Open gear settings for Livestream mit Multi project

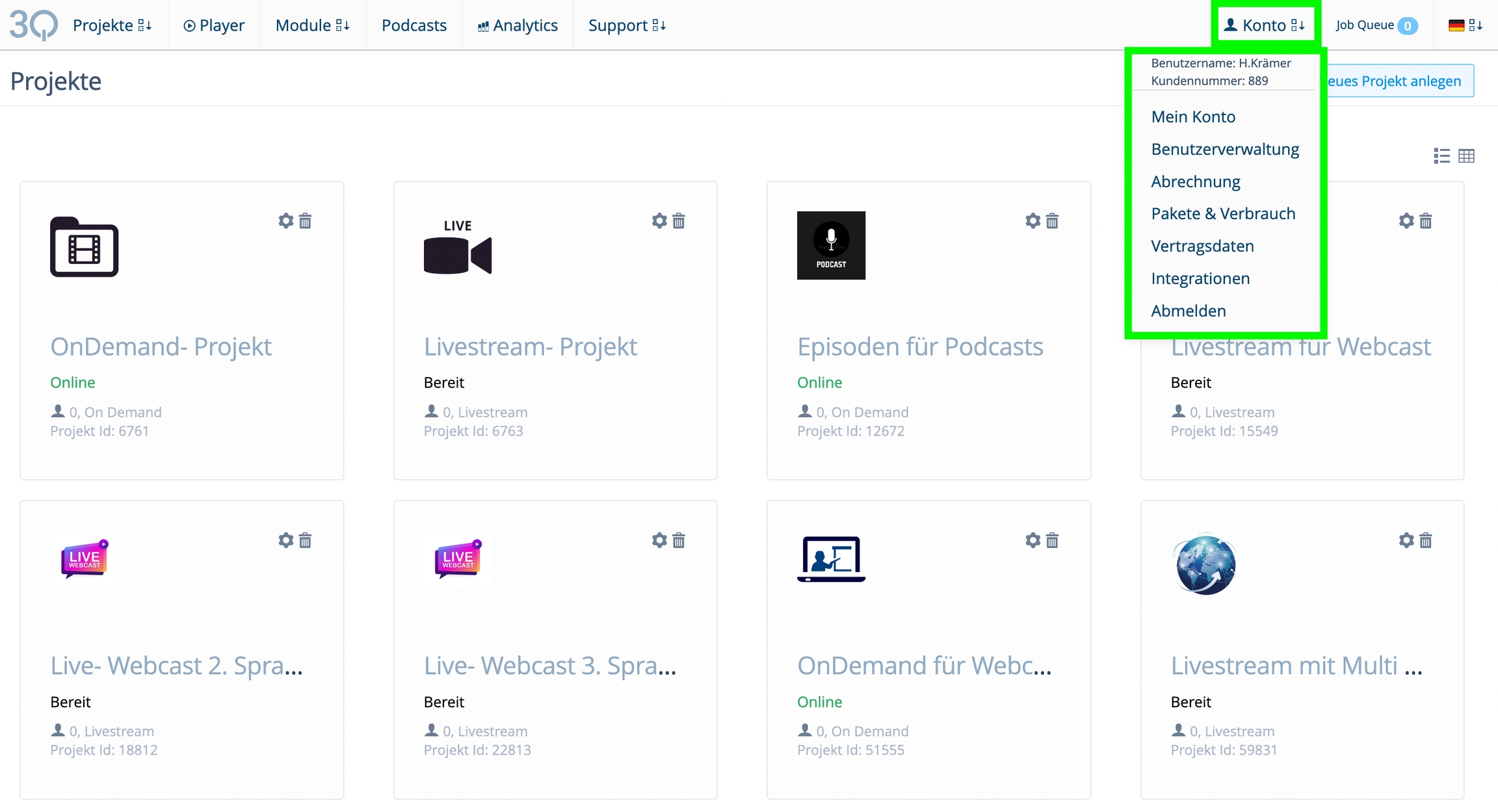pos(1406,540)
